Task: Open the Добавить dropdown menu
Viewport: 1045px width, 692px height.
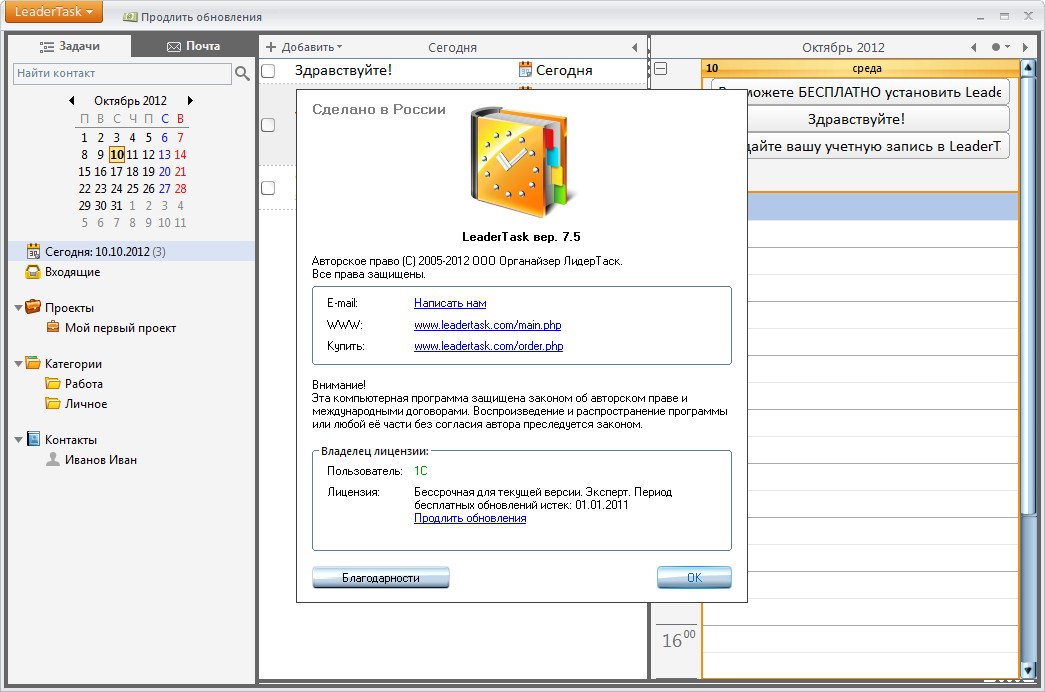Action: click(304, 47)
